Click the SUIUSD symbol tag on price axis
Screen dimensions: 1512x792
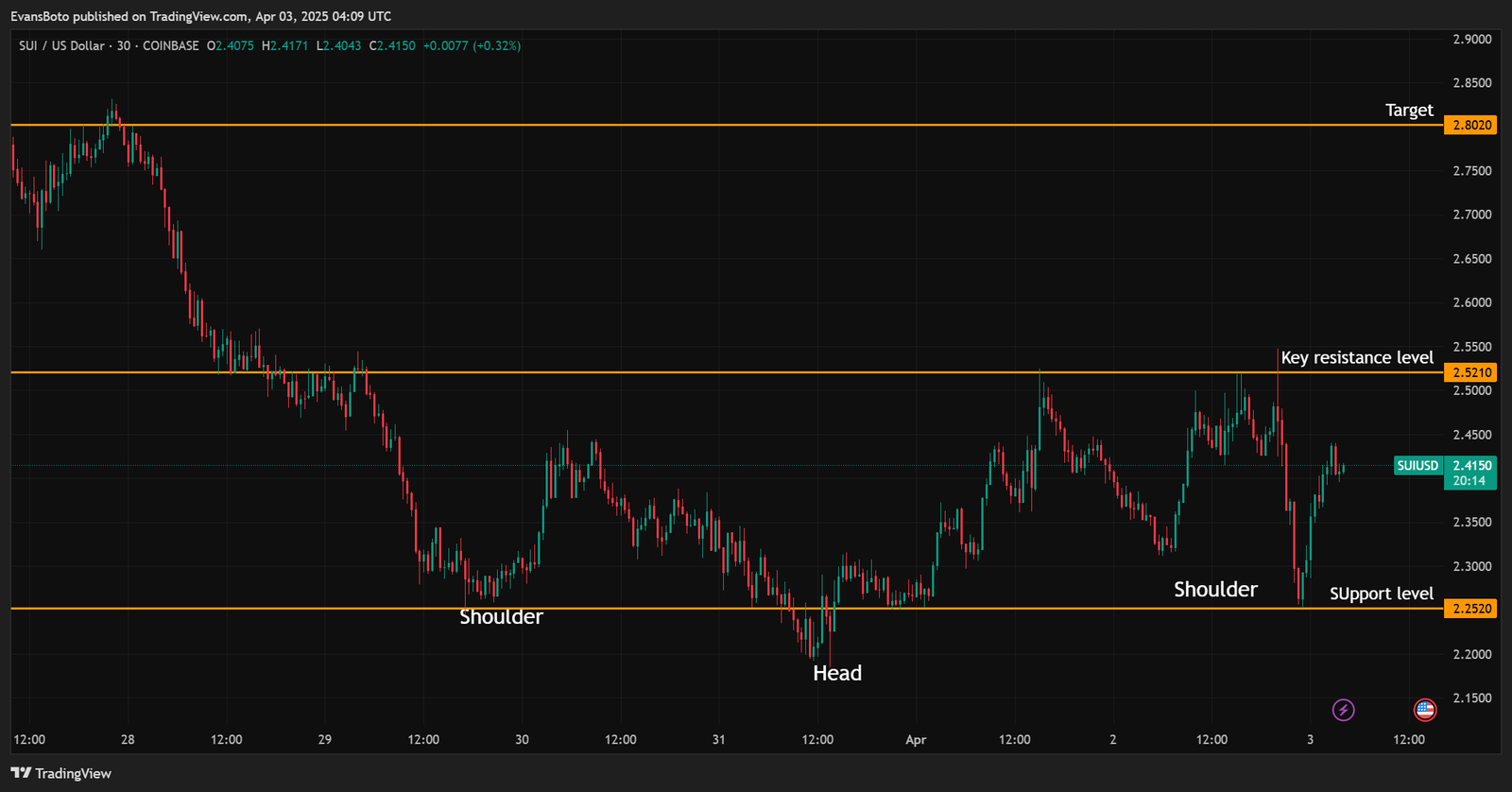click(x=1417, y=466)
